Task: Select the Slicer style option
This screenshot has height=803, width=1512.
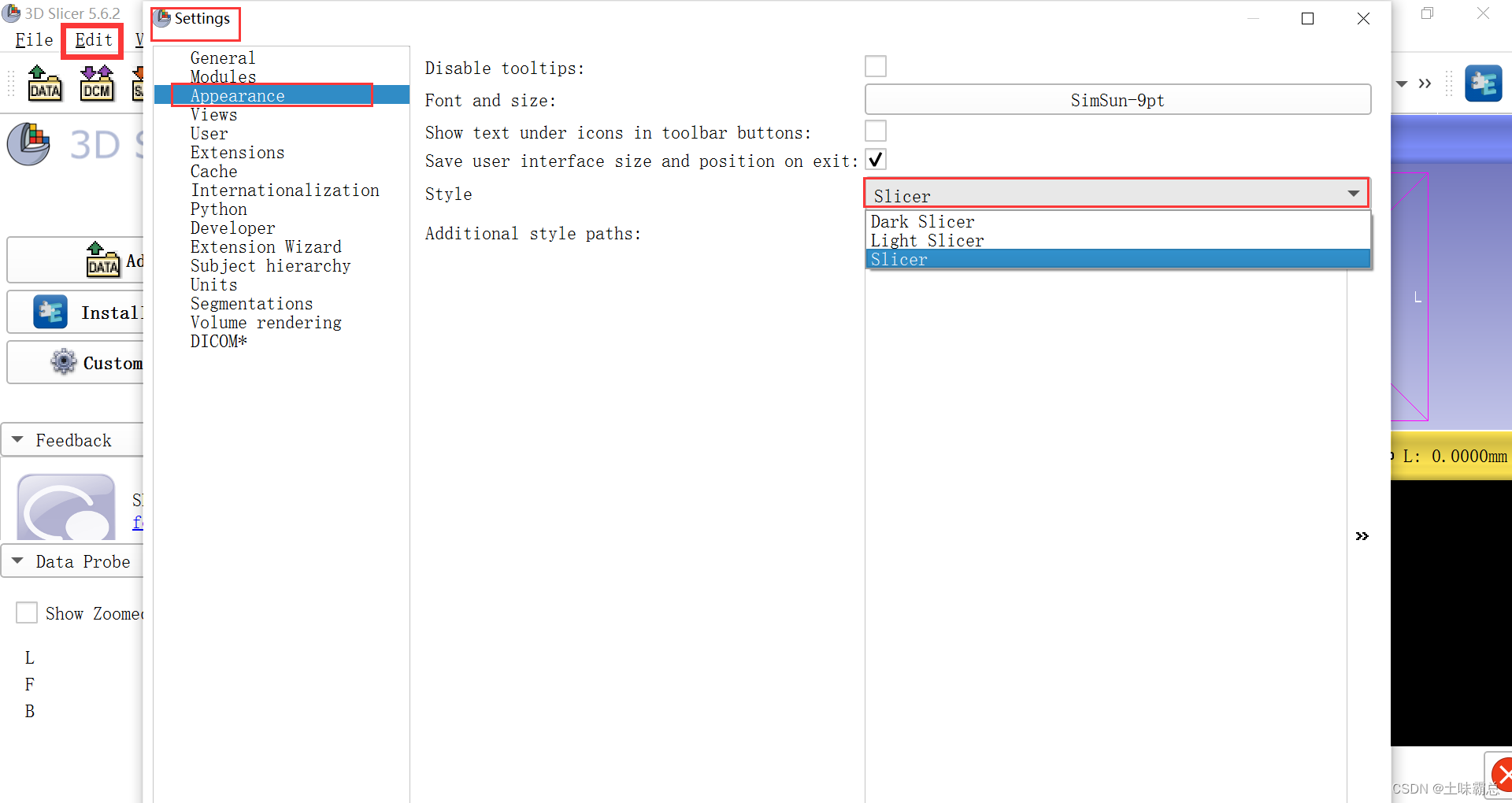Action: point(1118,259)
